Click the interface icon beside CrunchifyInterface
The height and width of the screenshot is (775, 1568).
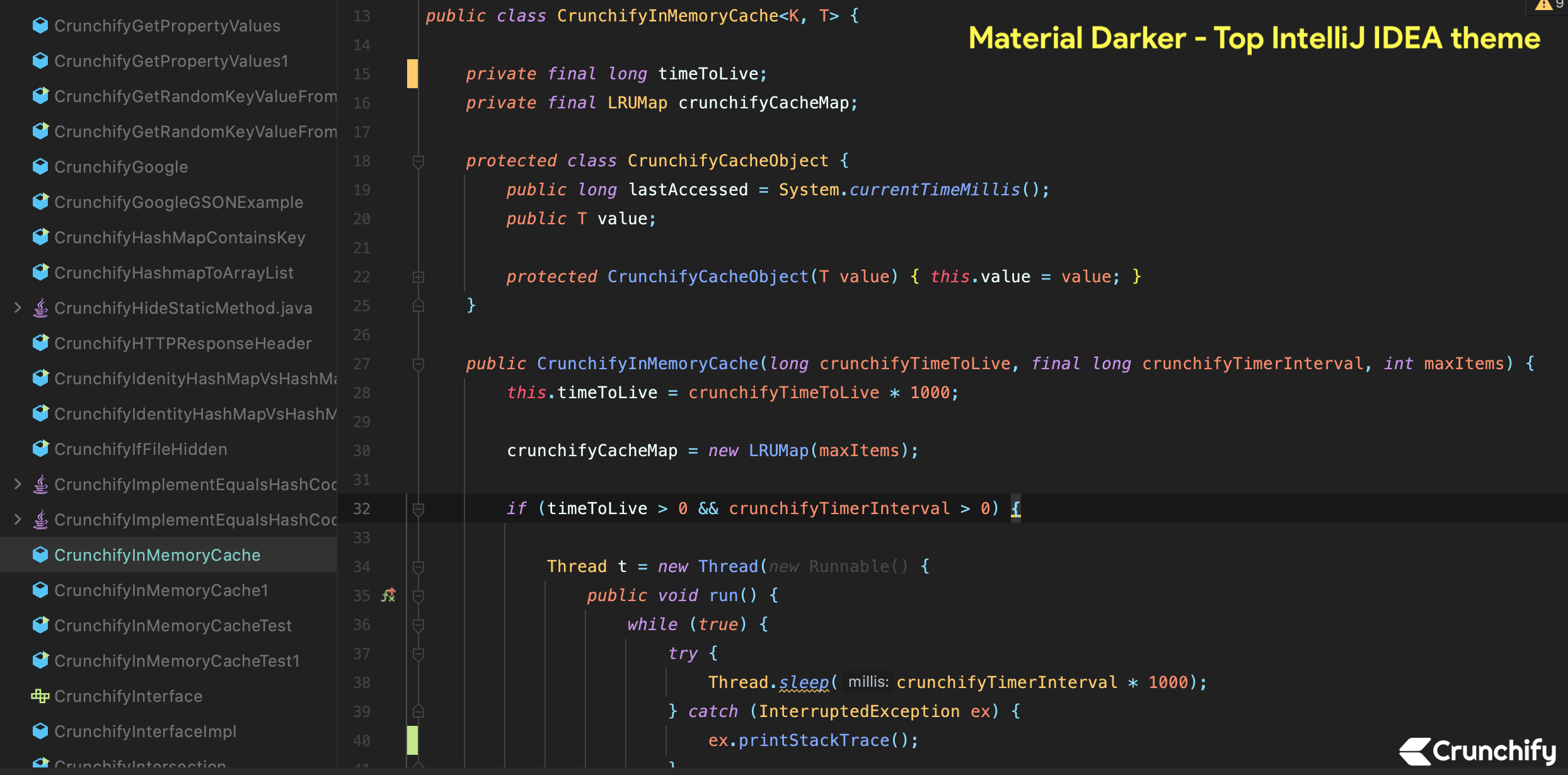coord(40,696)
